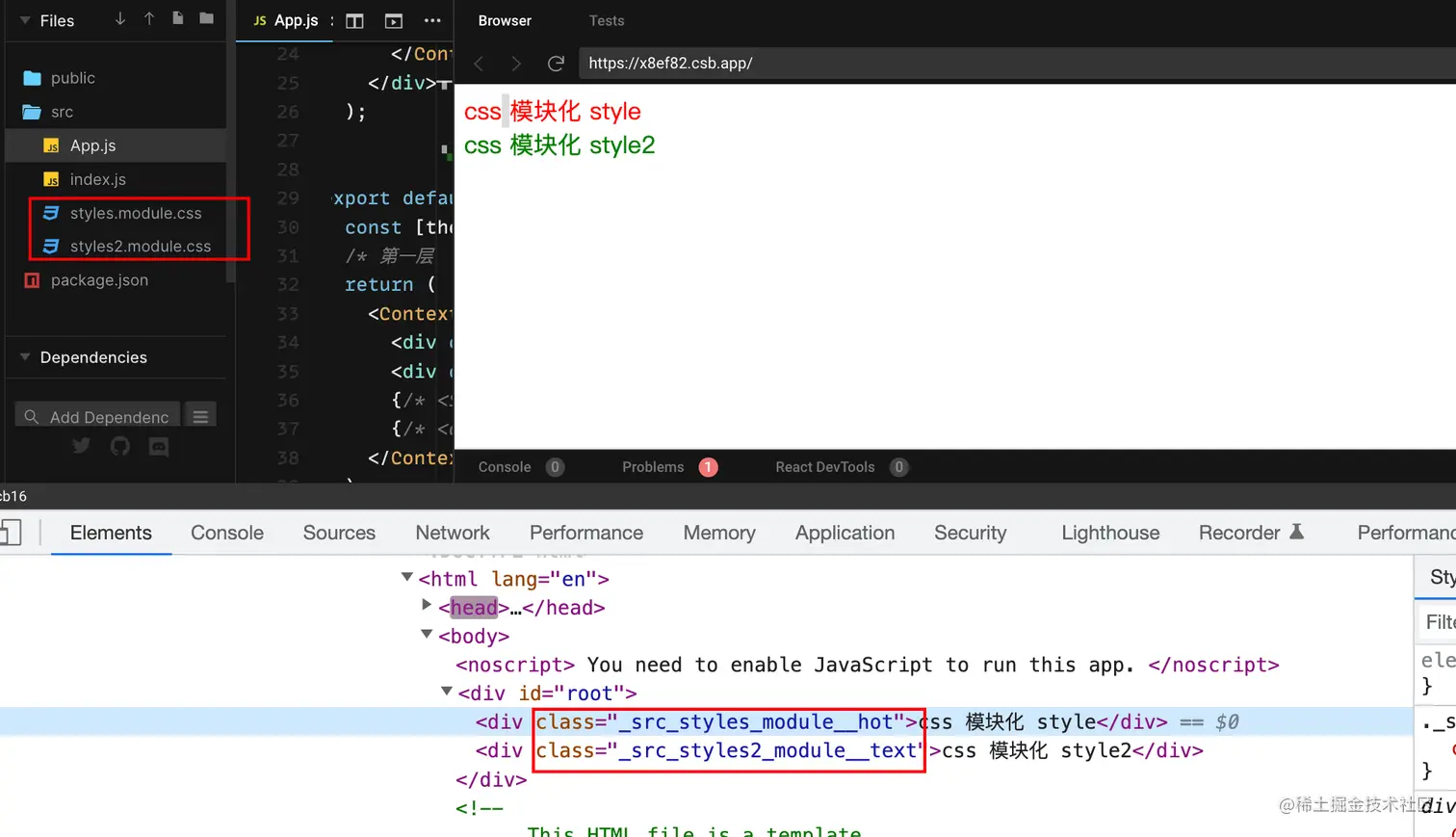
Task: Create a new file with the file icon
Action: point(178,19)
